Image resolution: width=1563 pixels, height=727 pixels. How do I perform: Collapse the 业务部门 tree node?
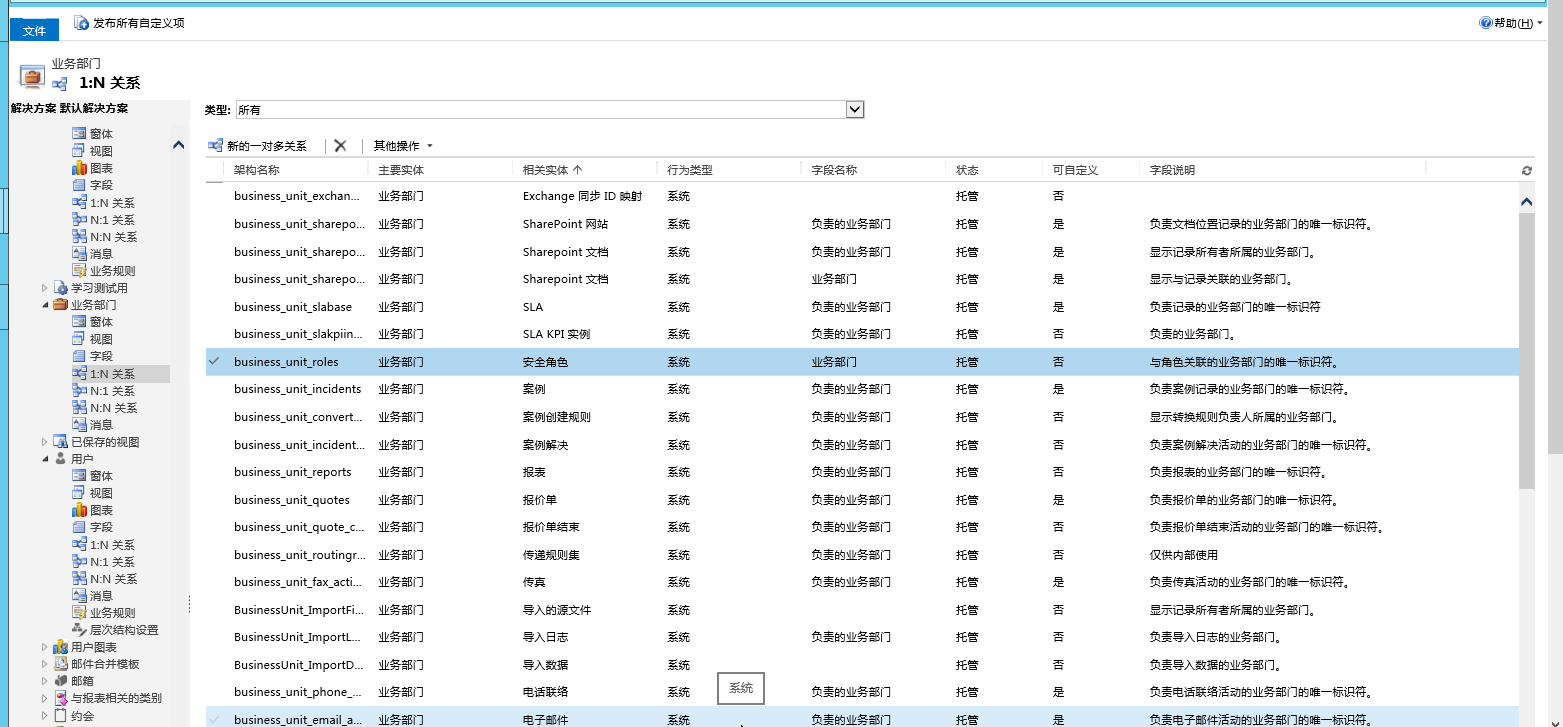(45, 305)
